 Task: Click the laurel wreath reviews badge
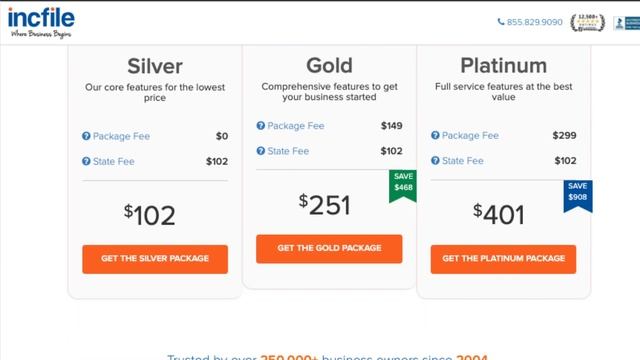tap(588, 22)
